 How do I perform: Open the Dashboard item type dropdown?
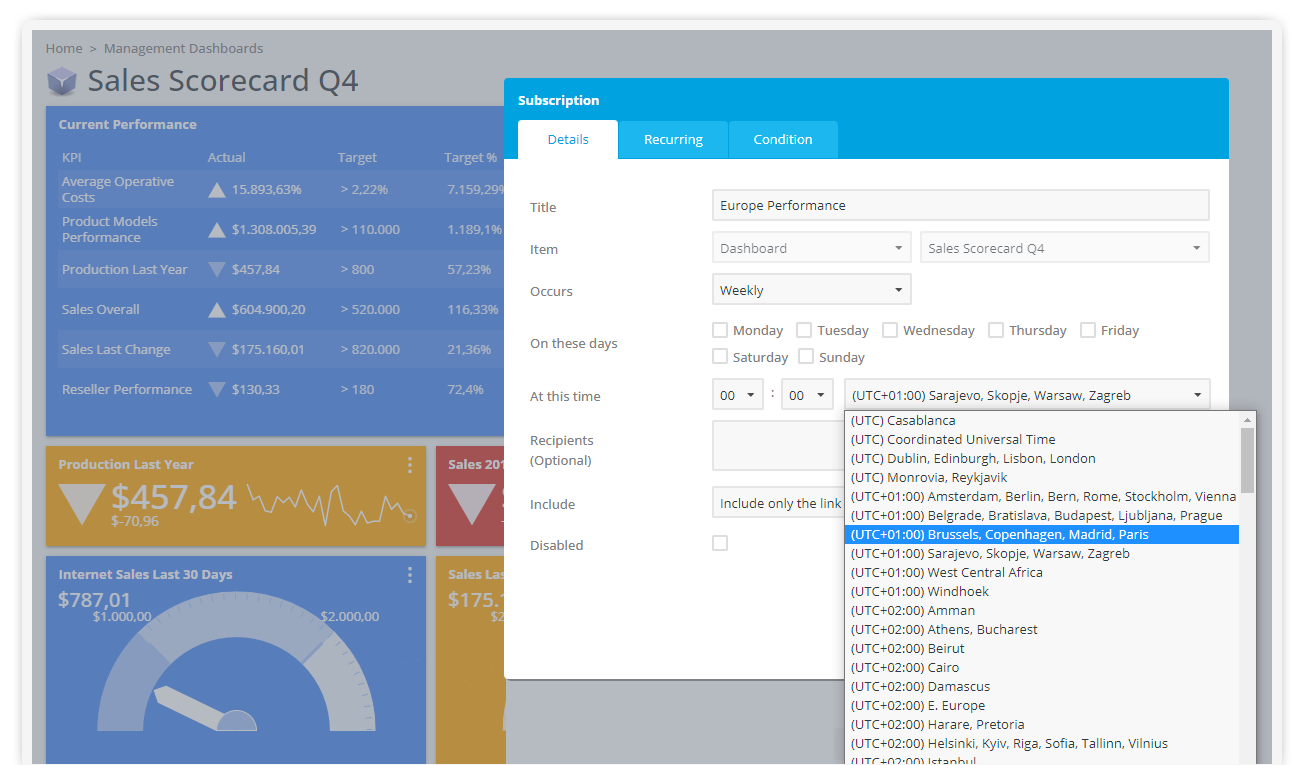812,248
